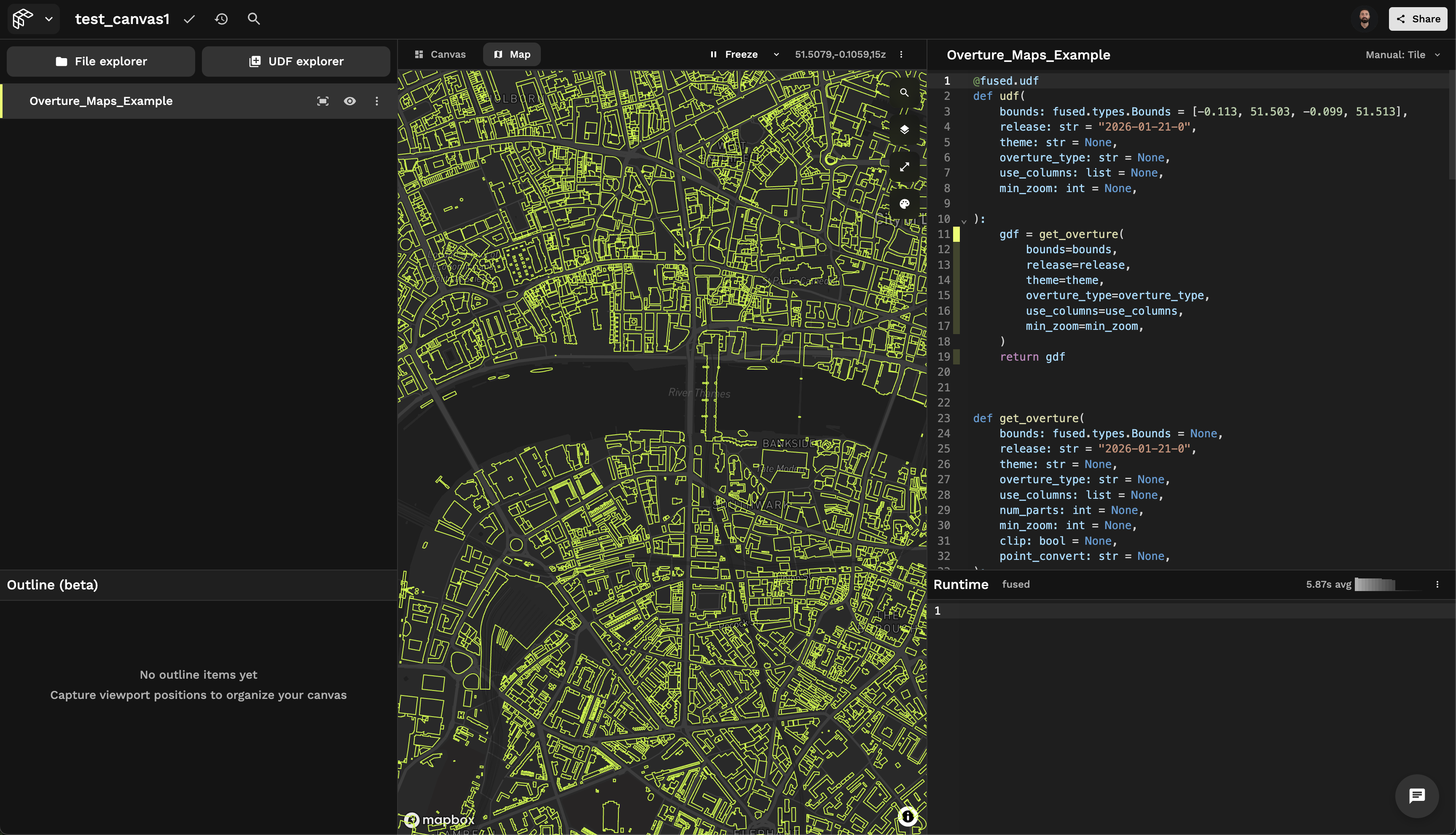
Task: Click the Share button
Action: (x=1418, y=19)
